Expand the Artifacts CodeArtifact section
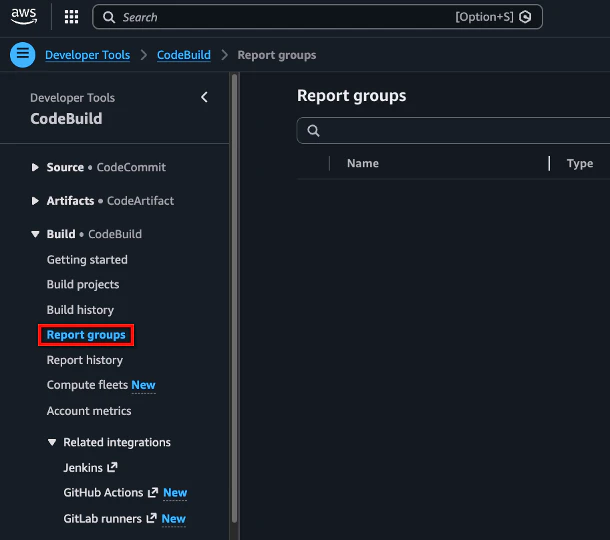This screenshot has width=610, height=540. click(x=35, y=201)
